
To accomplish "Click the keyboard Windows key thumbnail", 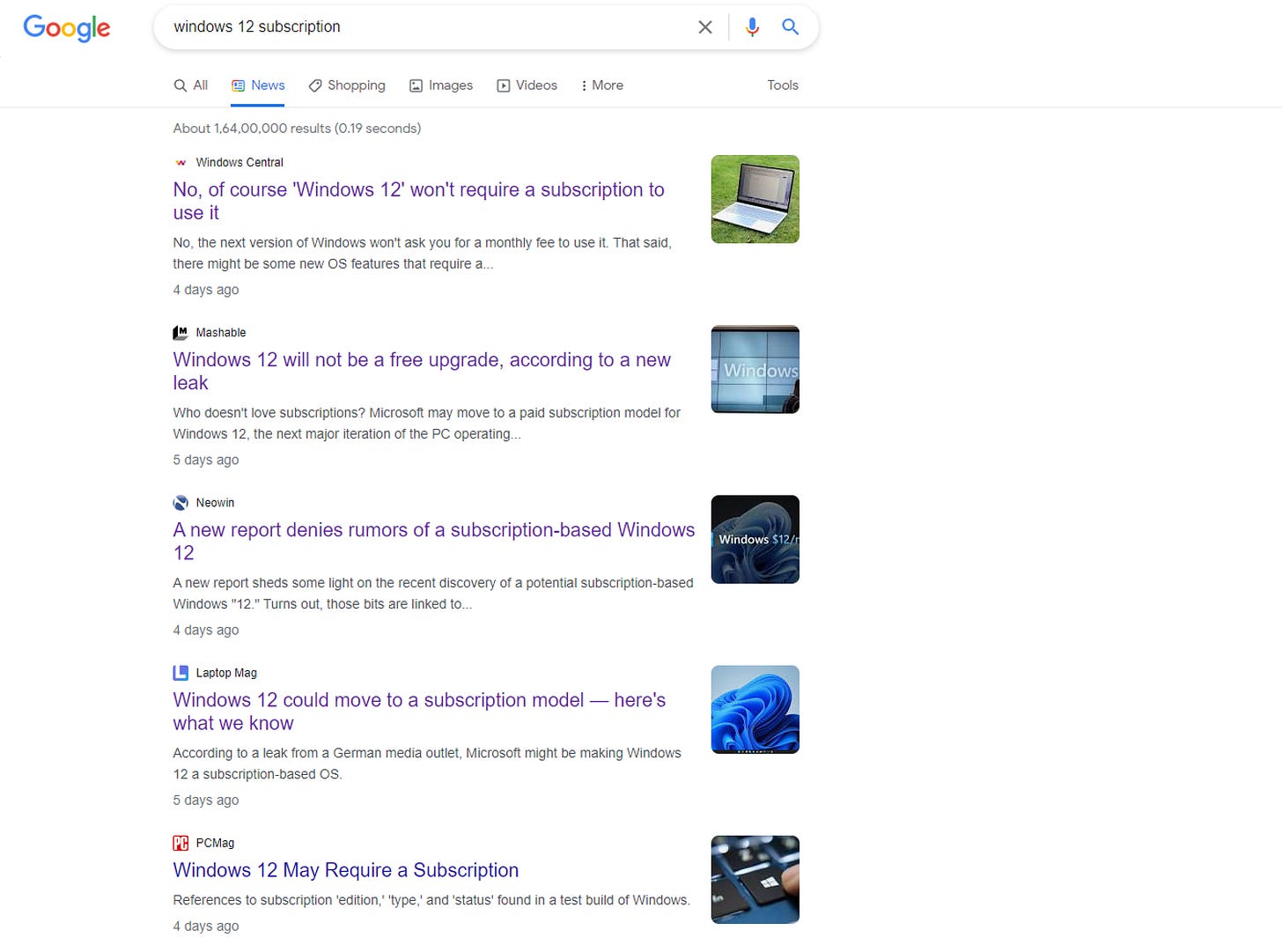I will pos(755,879).
